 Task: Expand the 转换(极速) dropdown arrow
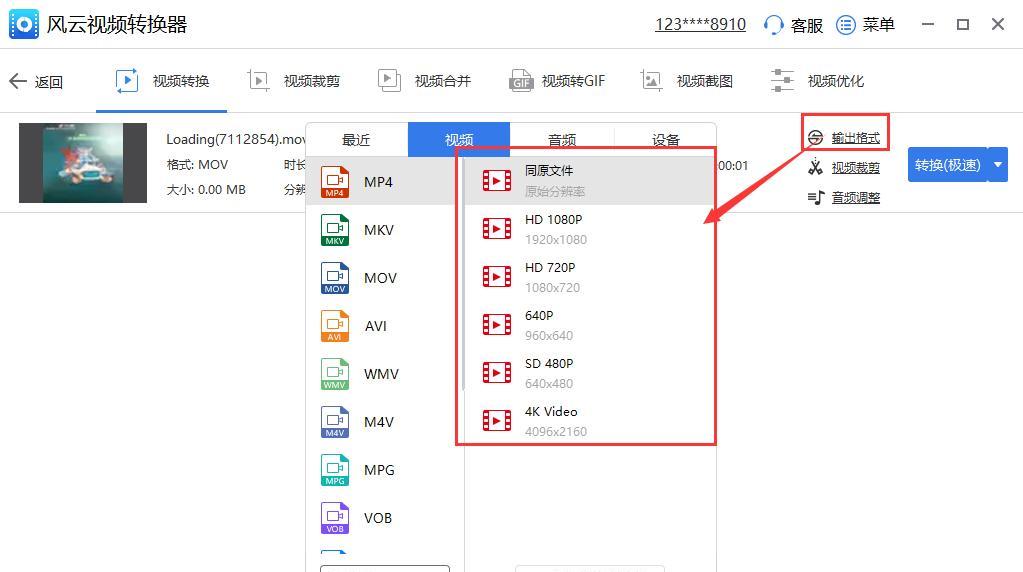point(997,165)
